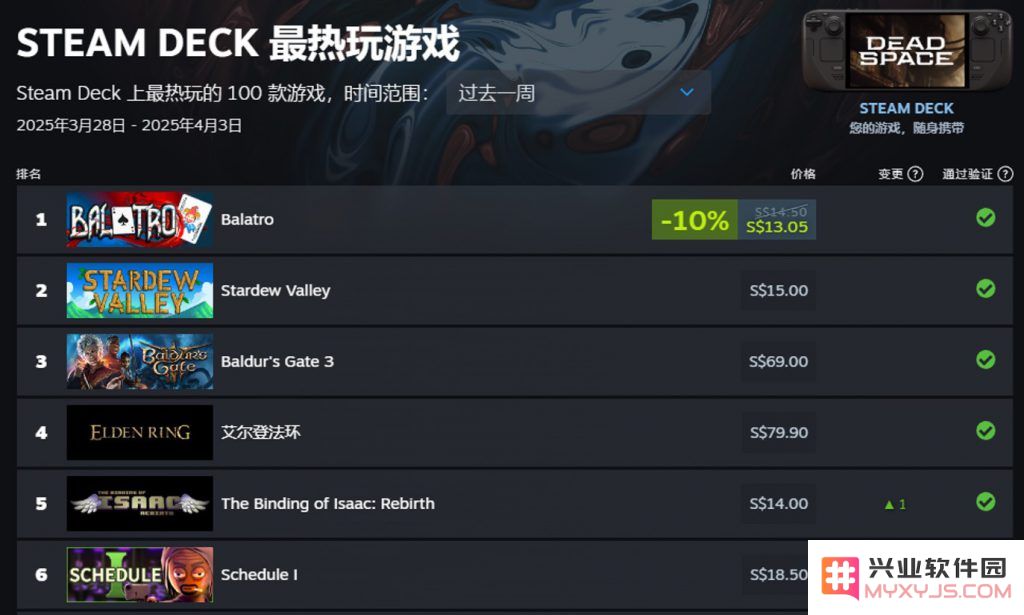
Task: Click Baldur's Gate 3 verified checkmark icon
Action: (985, 360)
